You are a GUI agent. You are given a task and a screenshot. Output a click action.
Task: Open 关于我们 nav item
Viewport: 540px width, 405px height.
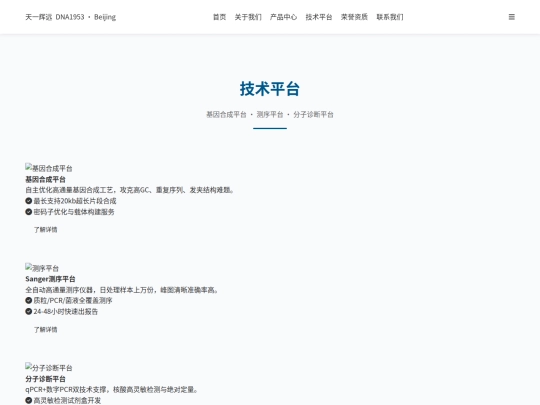248,17
